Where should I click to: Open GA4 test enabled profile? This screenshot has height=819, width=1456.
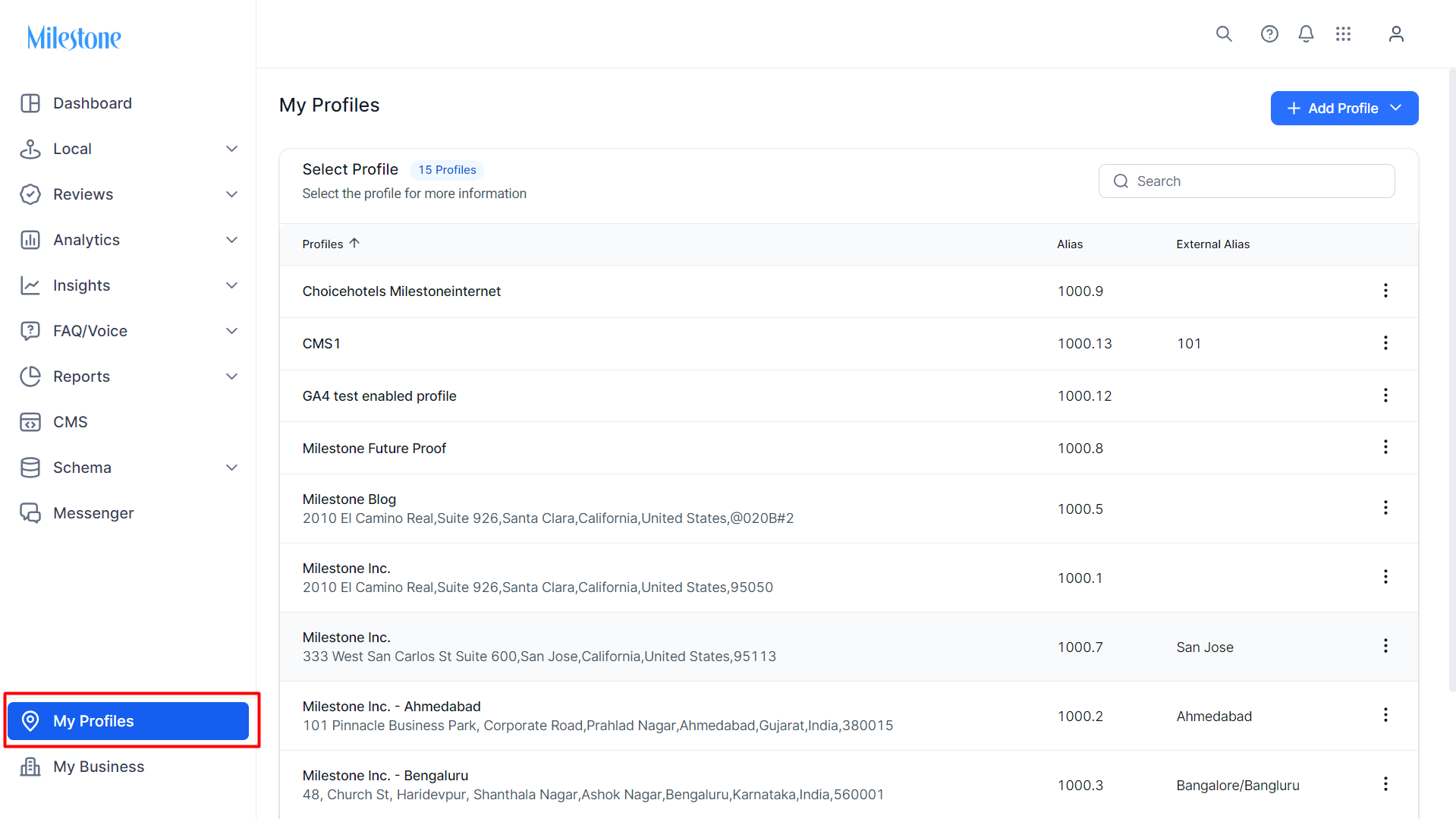[x=379, y=396]
